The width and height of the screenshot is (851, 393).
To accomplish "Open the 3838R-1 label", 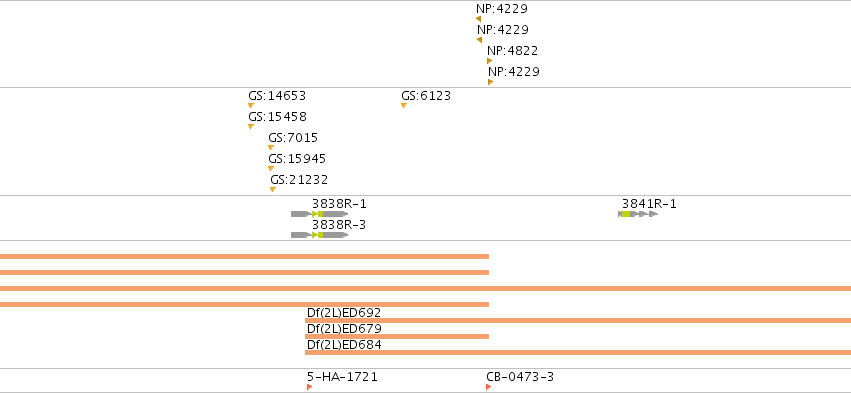I will (339, 204).
